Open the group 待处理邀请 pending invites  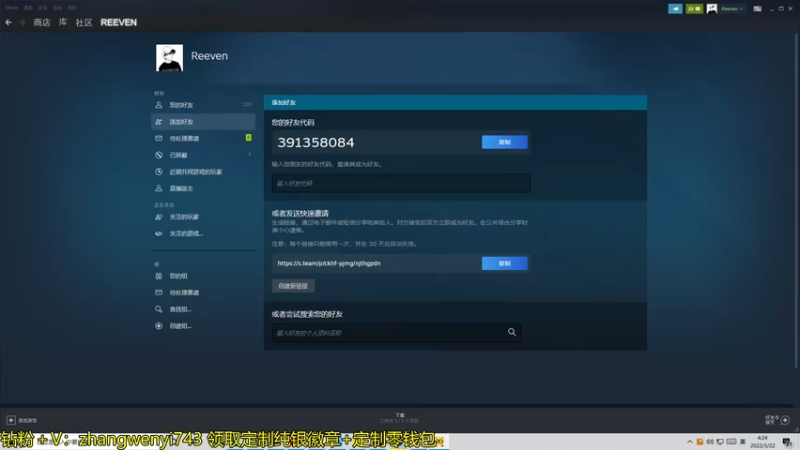click(203, 293)
